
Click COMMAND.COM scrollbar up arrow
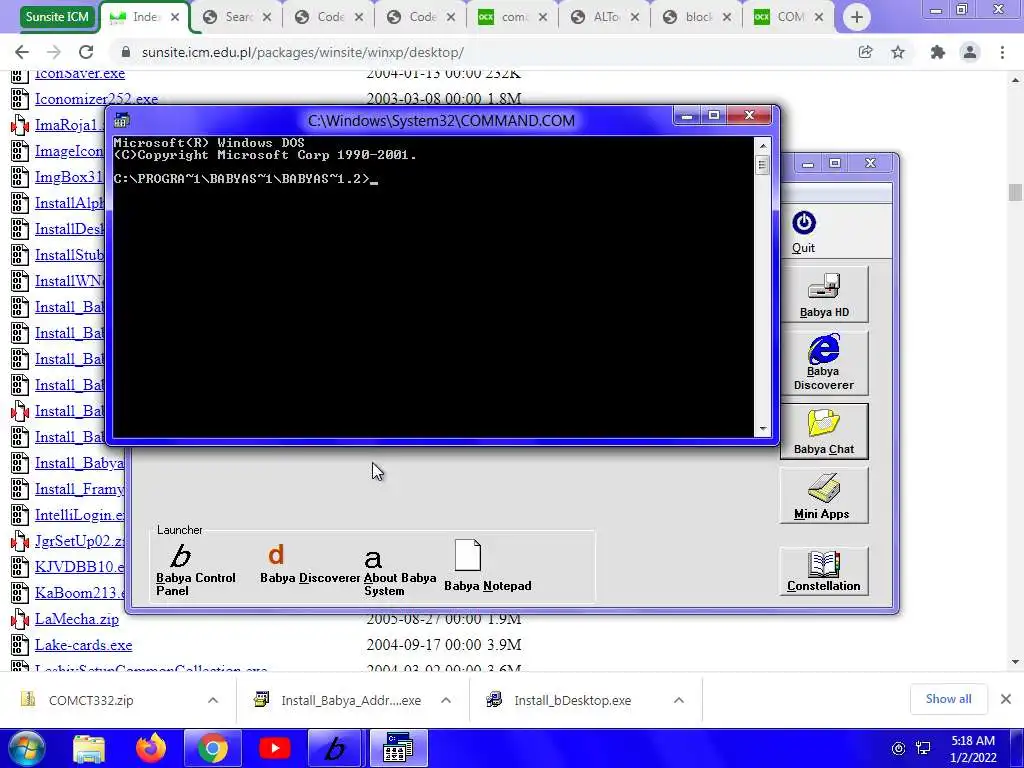[x=762, y=145]
